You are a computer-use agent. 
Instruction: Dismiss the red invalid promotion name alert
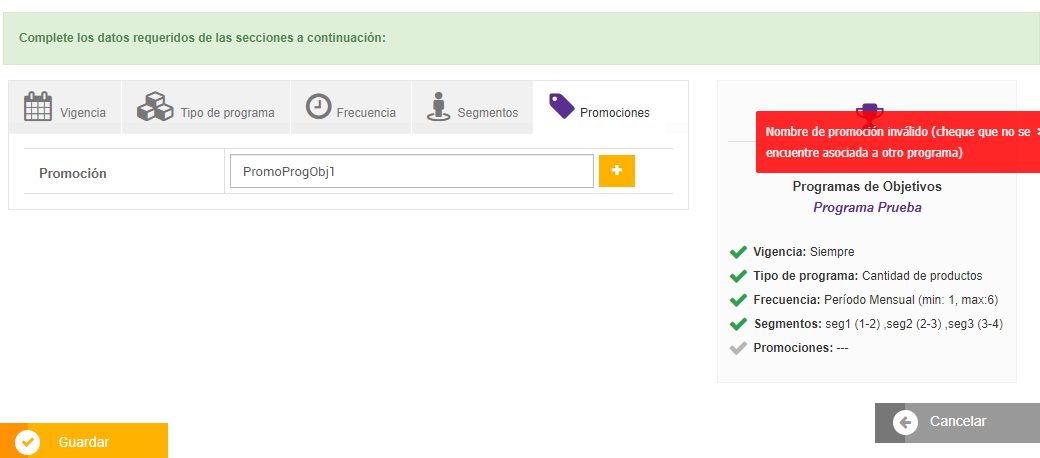pos(1036,131)
